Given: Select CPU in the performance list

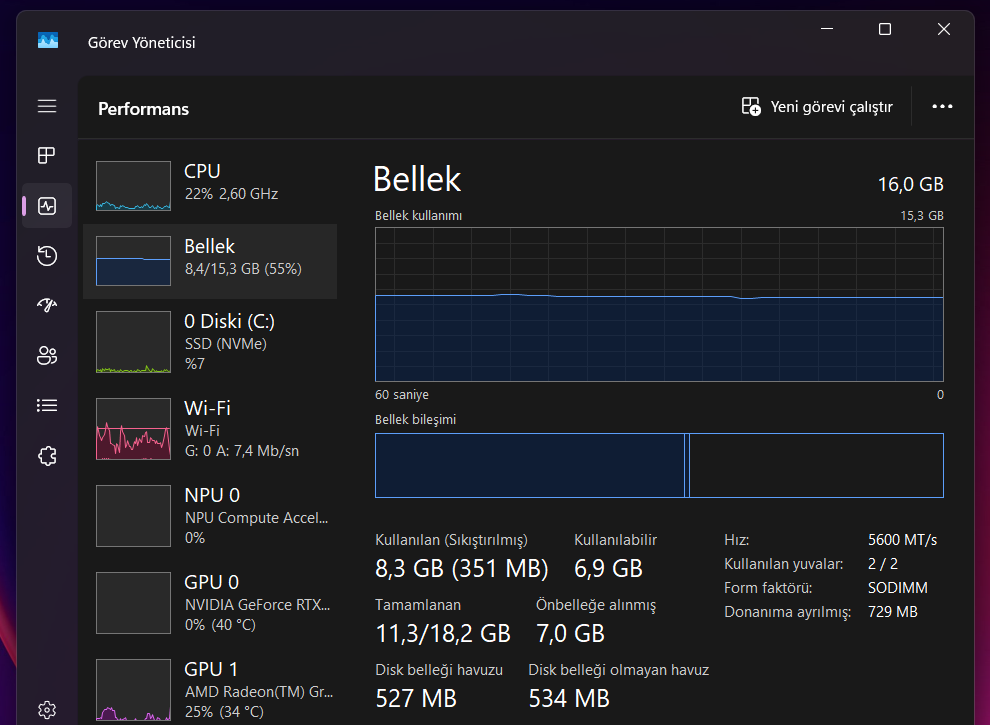Looking at the screenshot, I should pos(210,186).
